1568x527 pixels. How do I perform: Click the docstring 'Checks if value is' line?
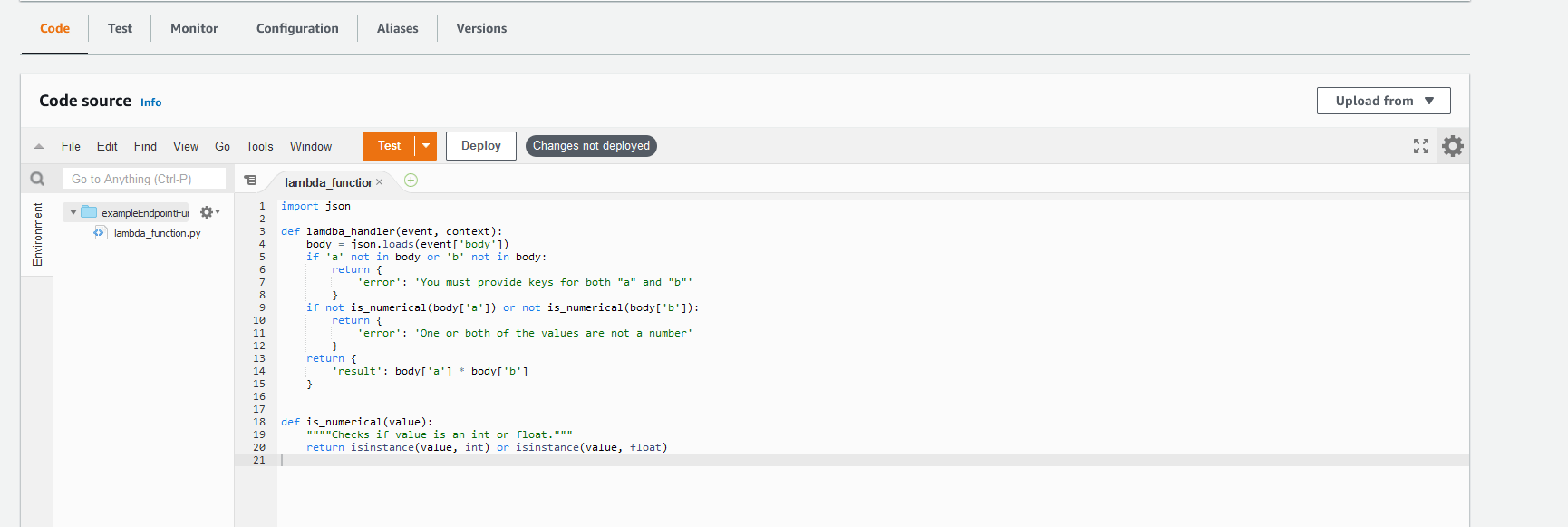point(440,434)
